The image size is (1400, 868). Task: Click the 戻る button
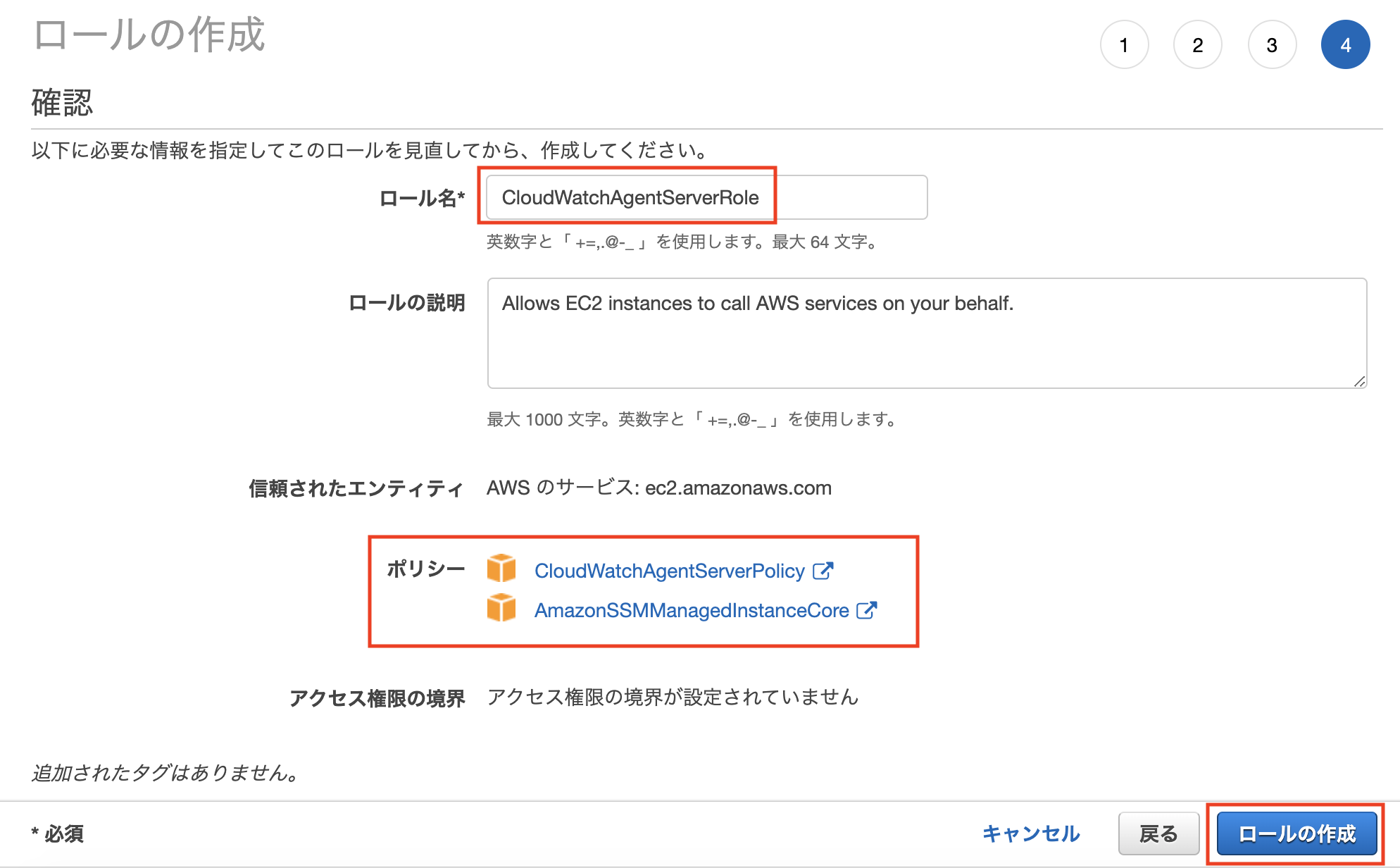[1158, 833]
